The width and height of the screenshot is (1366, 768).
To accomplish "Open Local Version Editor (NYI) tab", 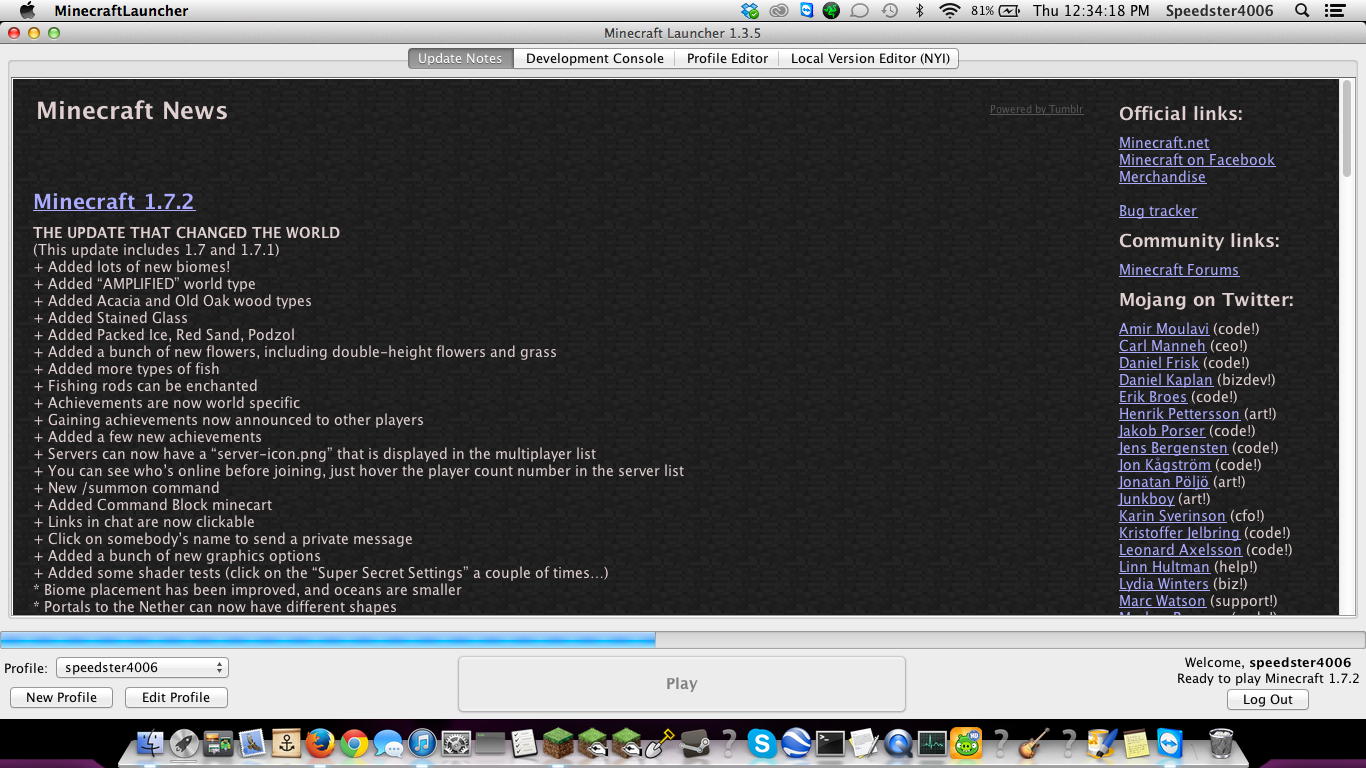I will 870,58.
